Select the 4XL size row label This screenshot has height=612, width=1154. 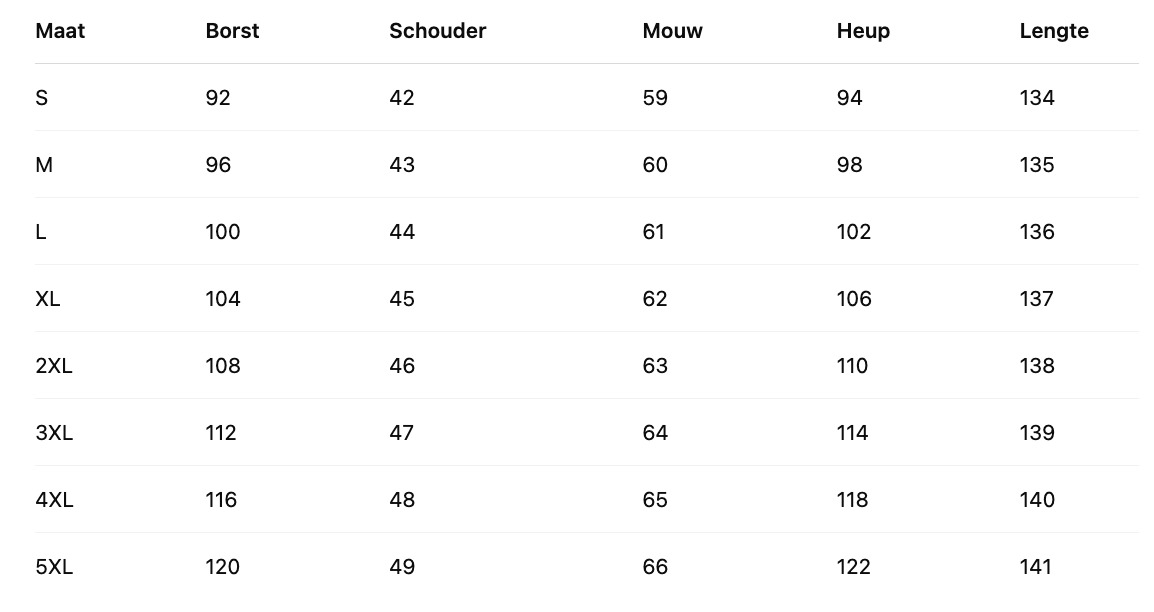pos(54,500)
